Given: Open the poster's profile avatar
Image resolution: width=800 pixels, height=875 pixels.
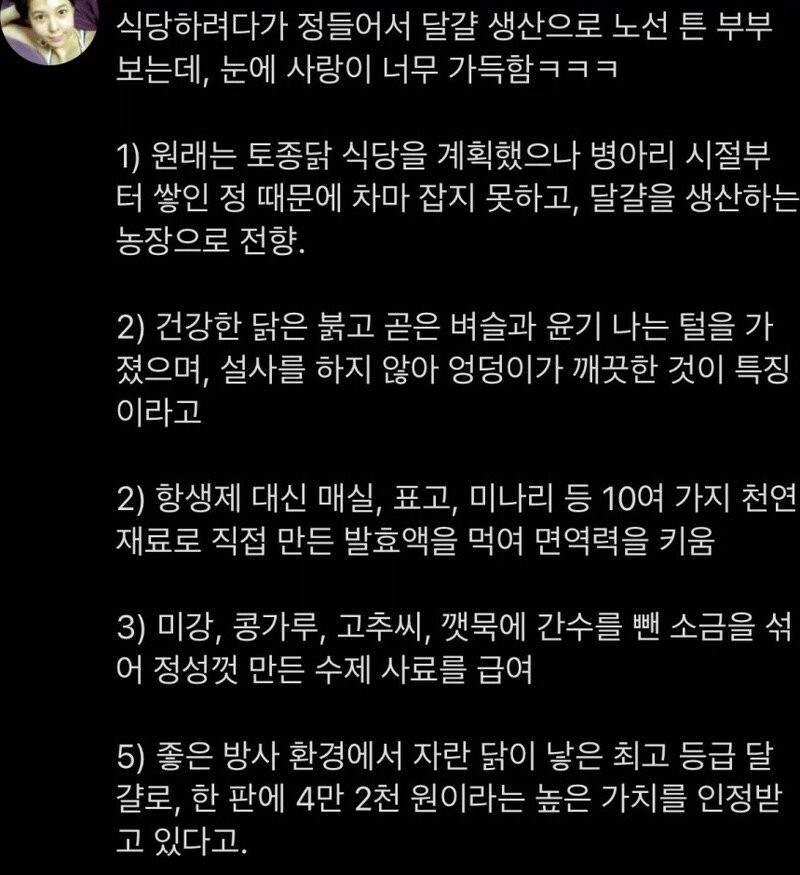Looking at the screenshot, I should (49, 31).
